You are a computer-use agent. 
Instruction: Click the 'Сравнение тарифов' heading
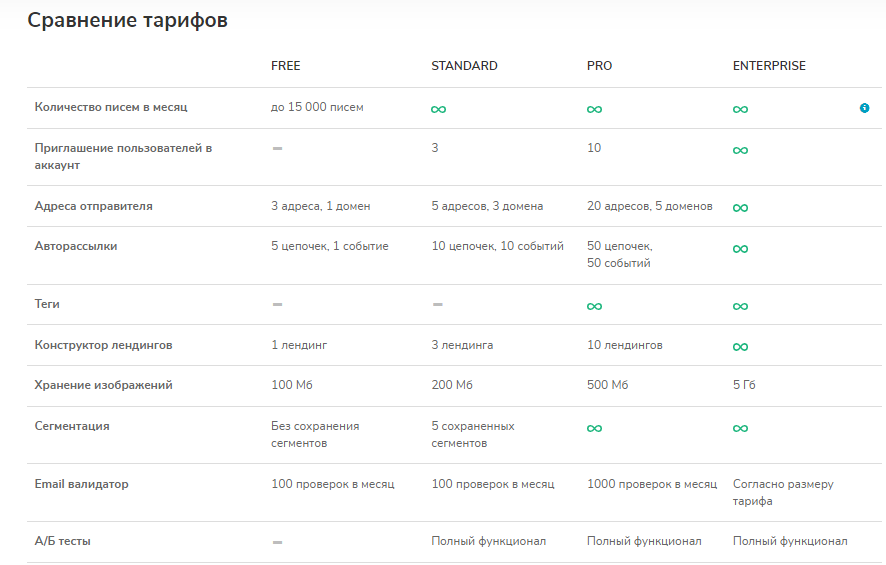128,20
